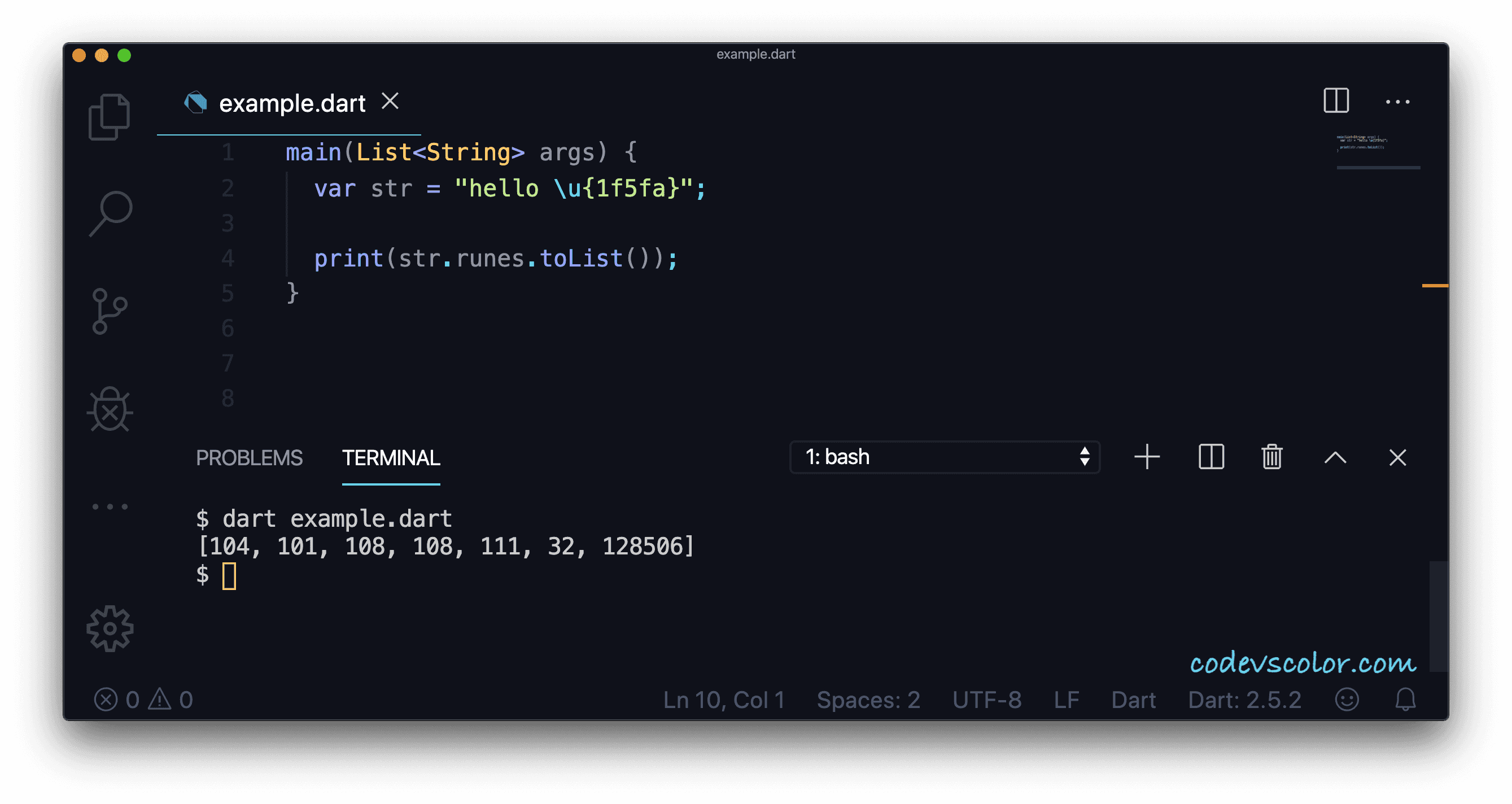Click the split editor icon

(x=1336, y=101)
